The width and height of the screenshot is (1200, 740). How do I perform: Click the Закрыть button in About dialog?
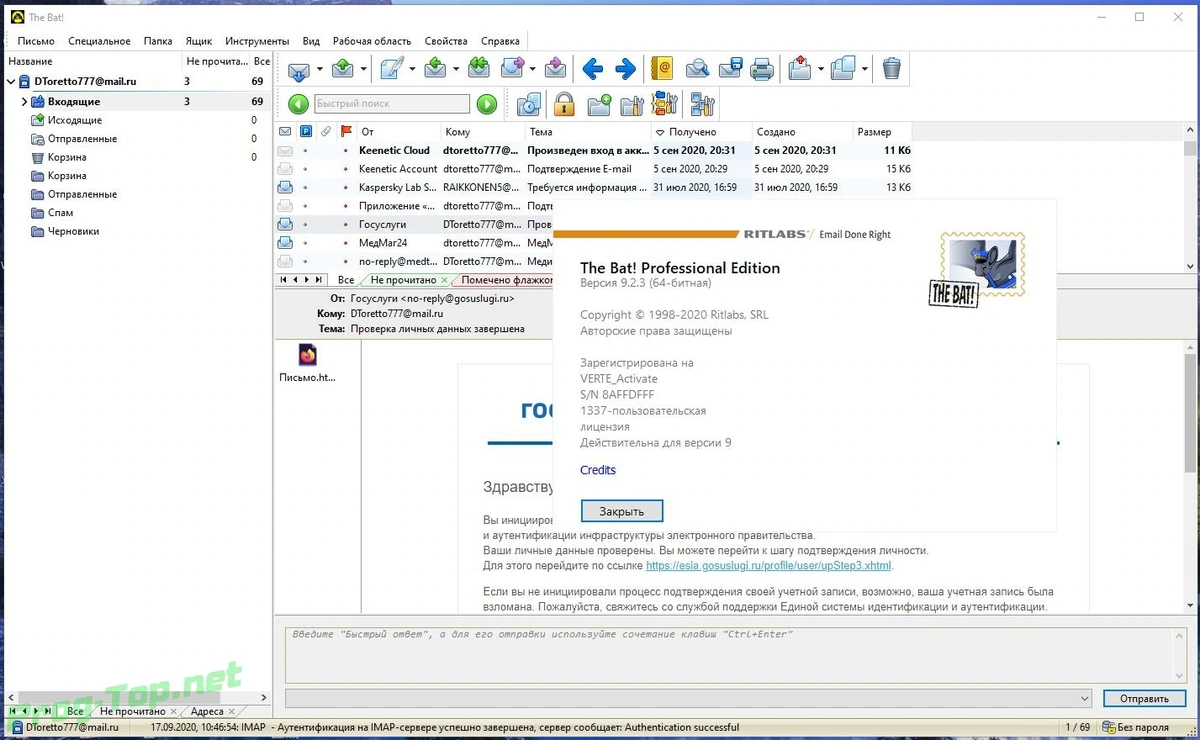(x=621, y=511)
